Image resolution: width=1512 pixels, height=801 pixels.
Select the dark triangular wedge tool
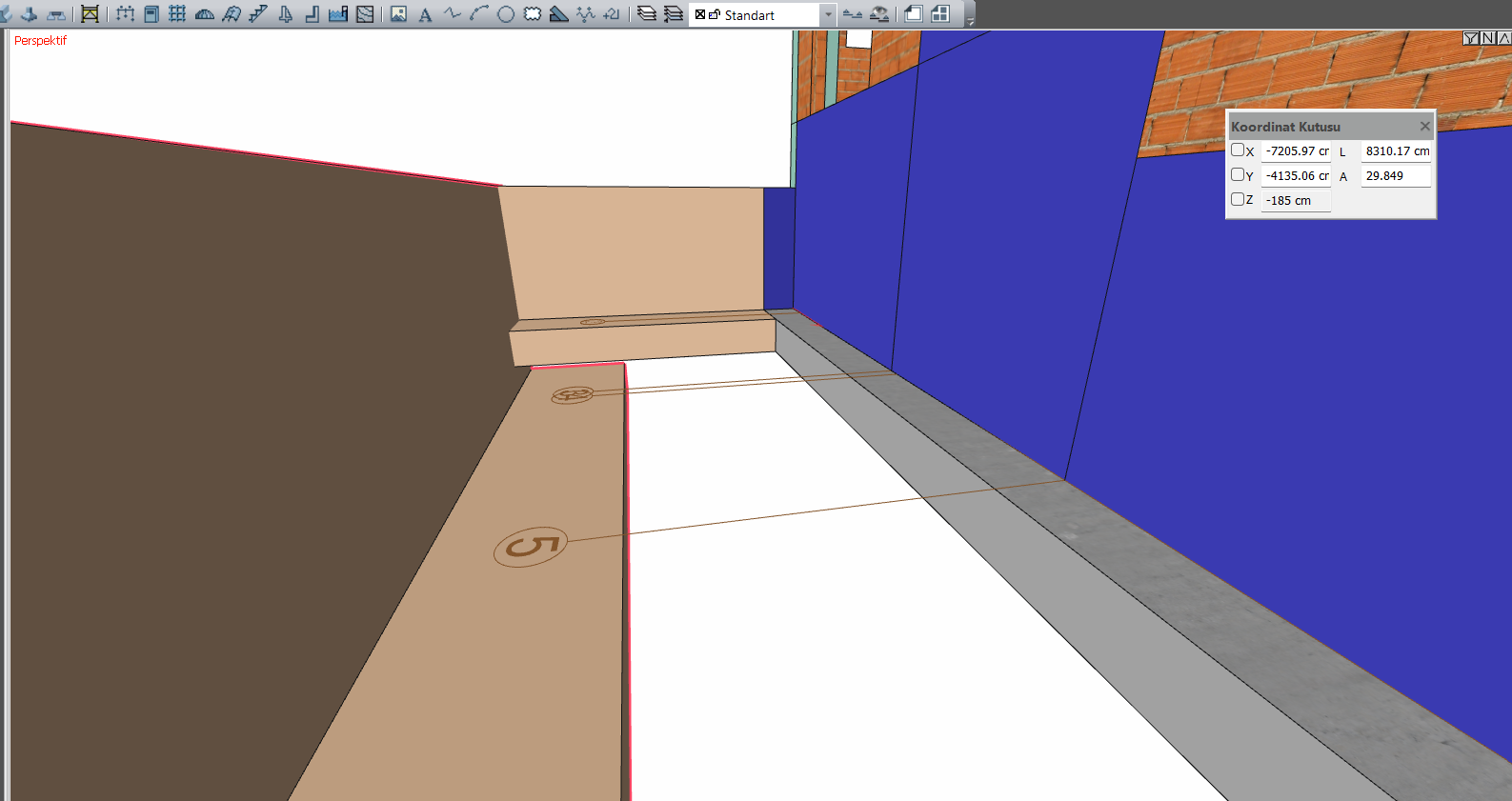(559, 14)
